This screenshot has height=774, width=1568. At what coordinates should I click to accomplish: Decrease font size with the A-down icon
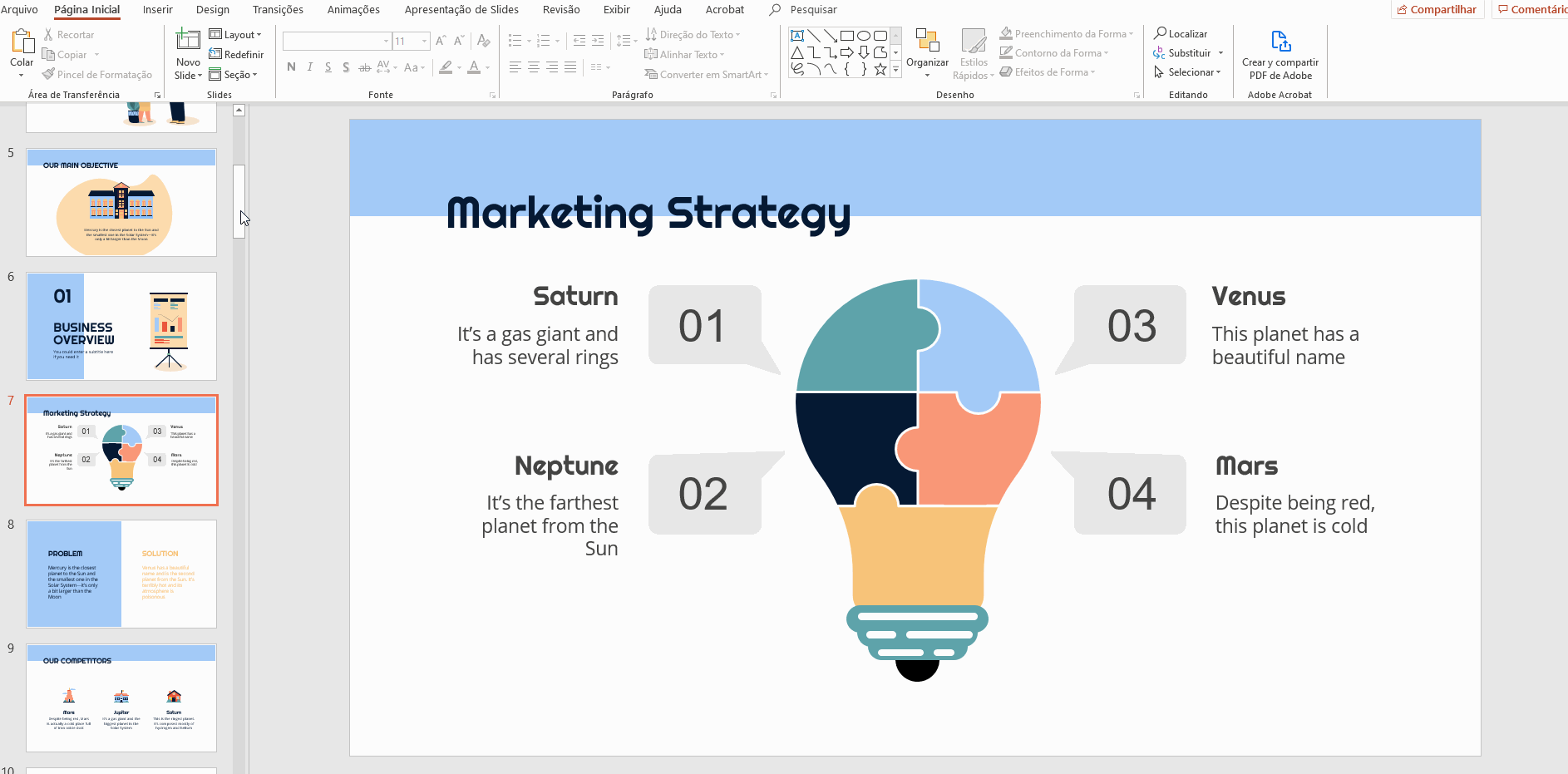coord(459,41)
